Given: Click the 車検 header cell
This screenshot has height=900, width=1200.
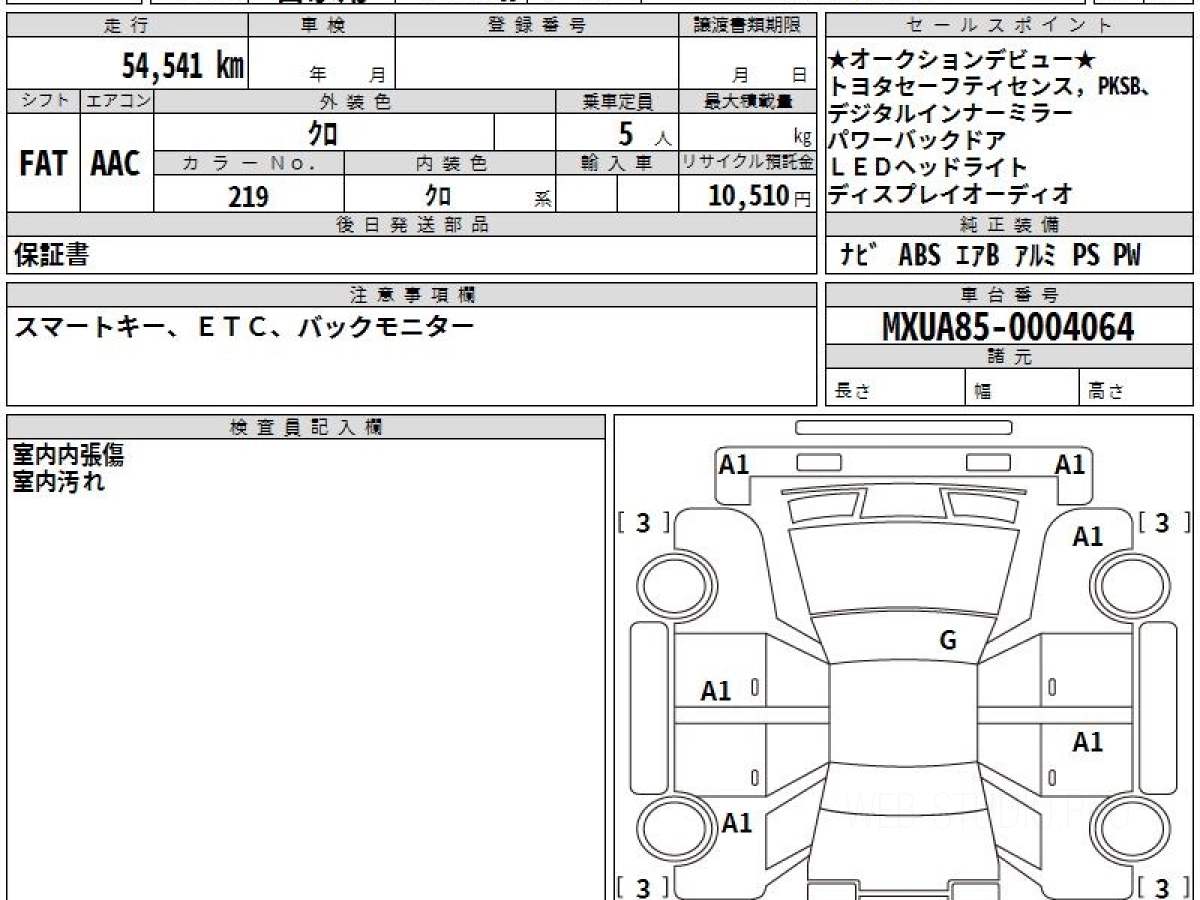Looking at the screenshot, I should click(x=321, y=26).
